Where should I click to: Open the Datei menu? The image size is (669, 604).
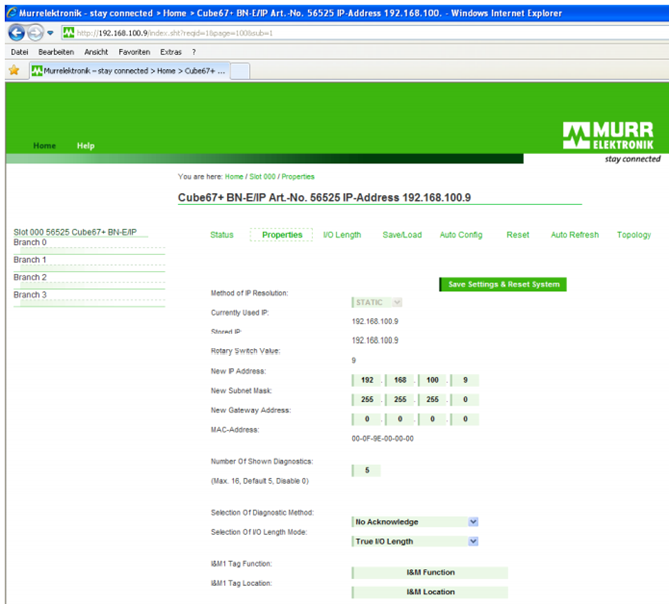click(x=19, y=52)
